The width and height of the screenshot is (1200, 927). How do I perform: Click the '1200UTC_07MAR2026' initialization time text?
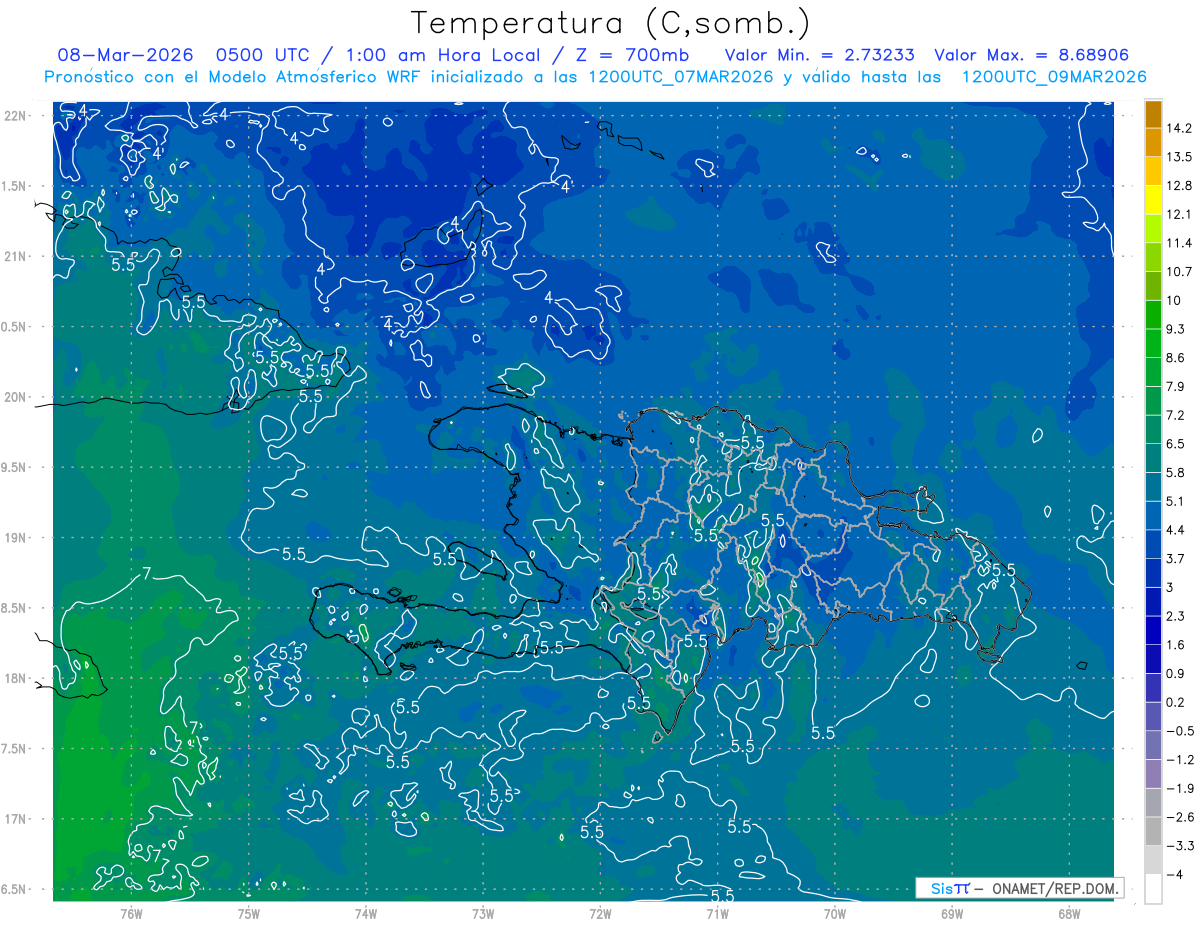[682, 77]
